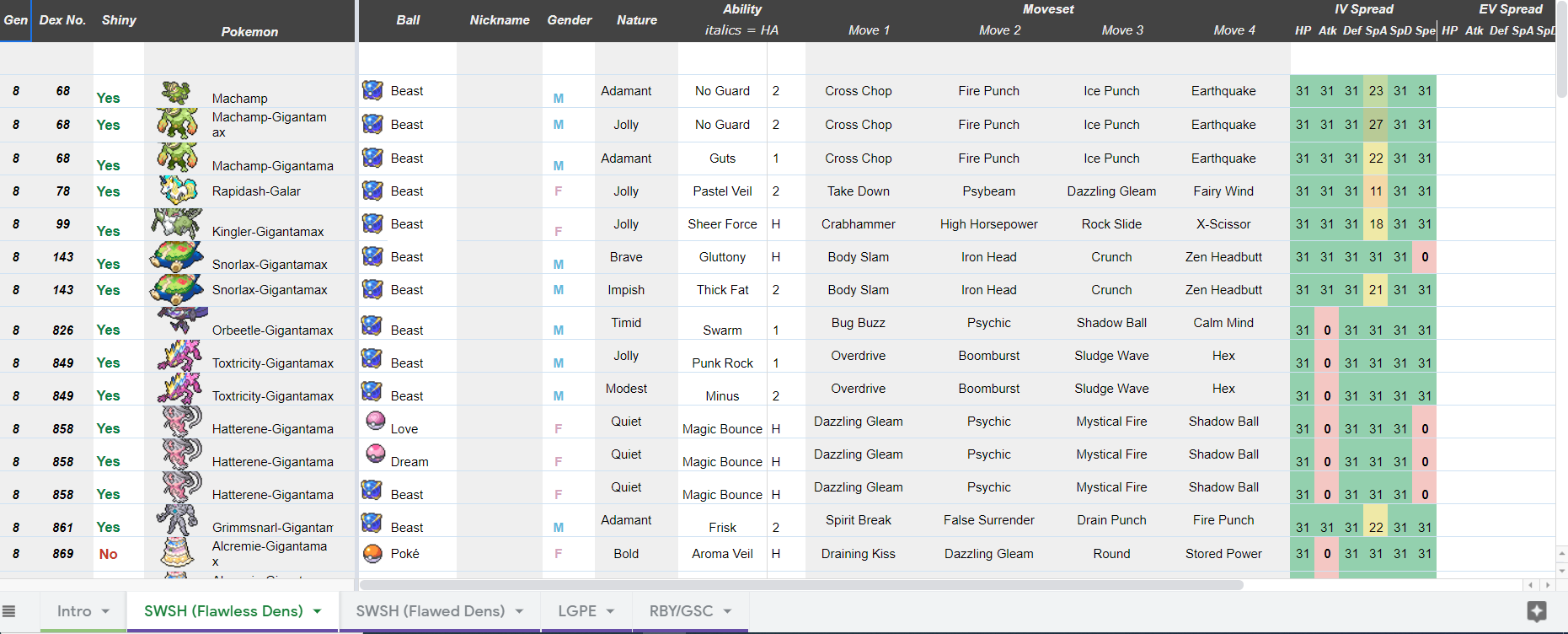Viewport: 1568px width, 634px height.
Task: Click the Draining Kiss move cell
Action: point(858,554)
